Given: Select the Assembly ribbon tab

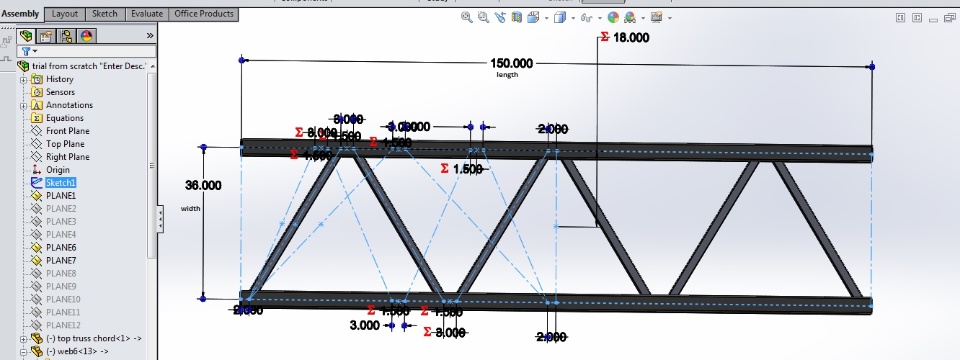Looking at the screenshot, I should click(20, 14).
